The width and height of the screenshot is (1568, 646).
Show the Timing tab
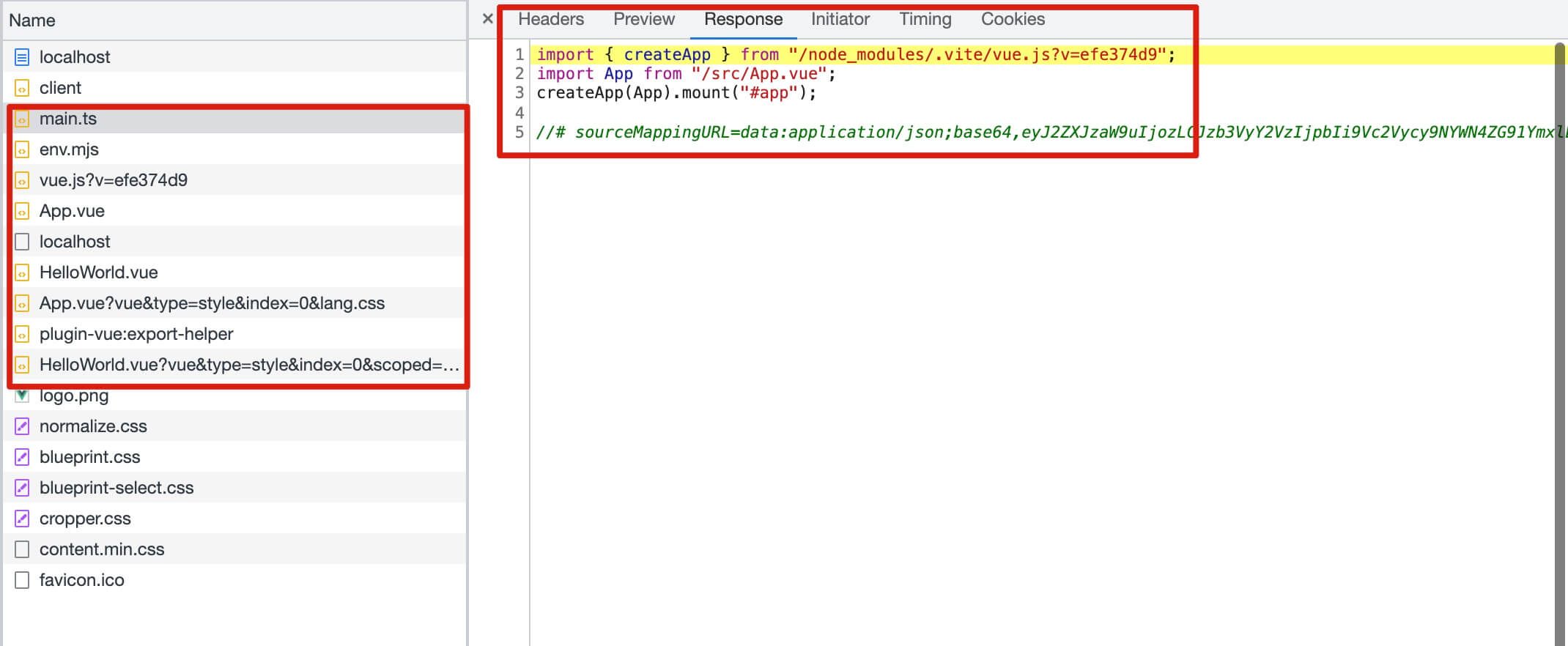coord(925,19)
